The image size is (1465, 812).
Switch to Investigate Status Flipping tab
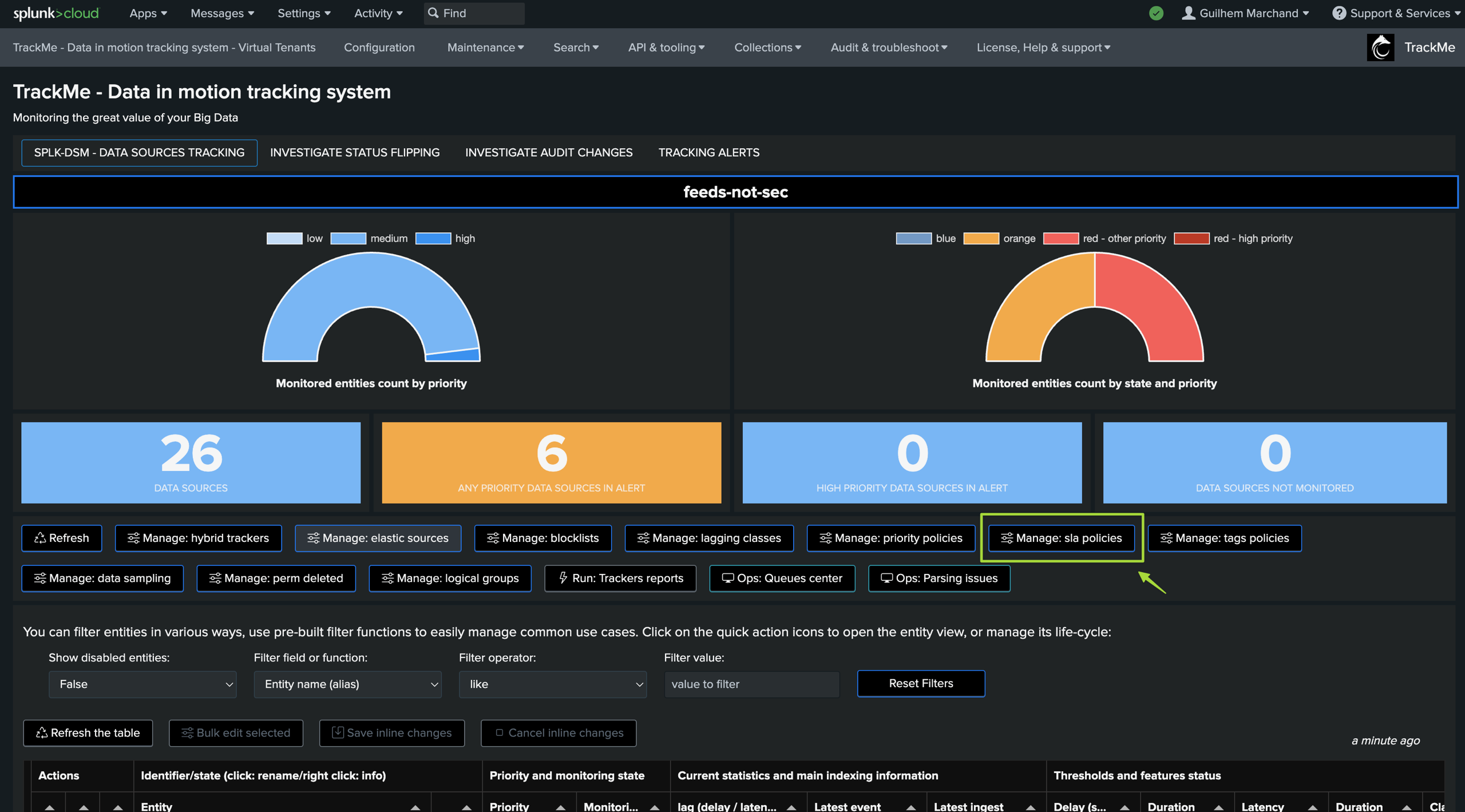click(355, 153)
